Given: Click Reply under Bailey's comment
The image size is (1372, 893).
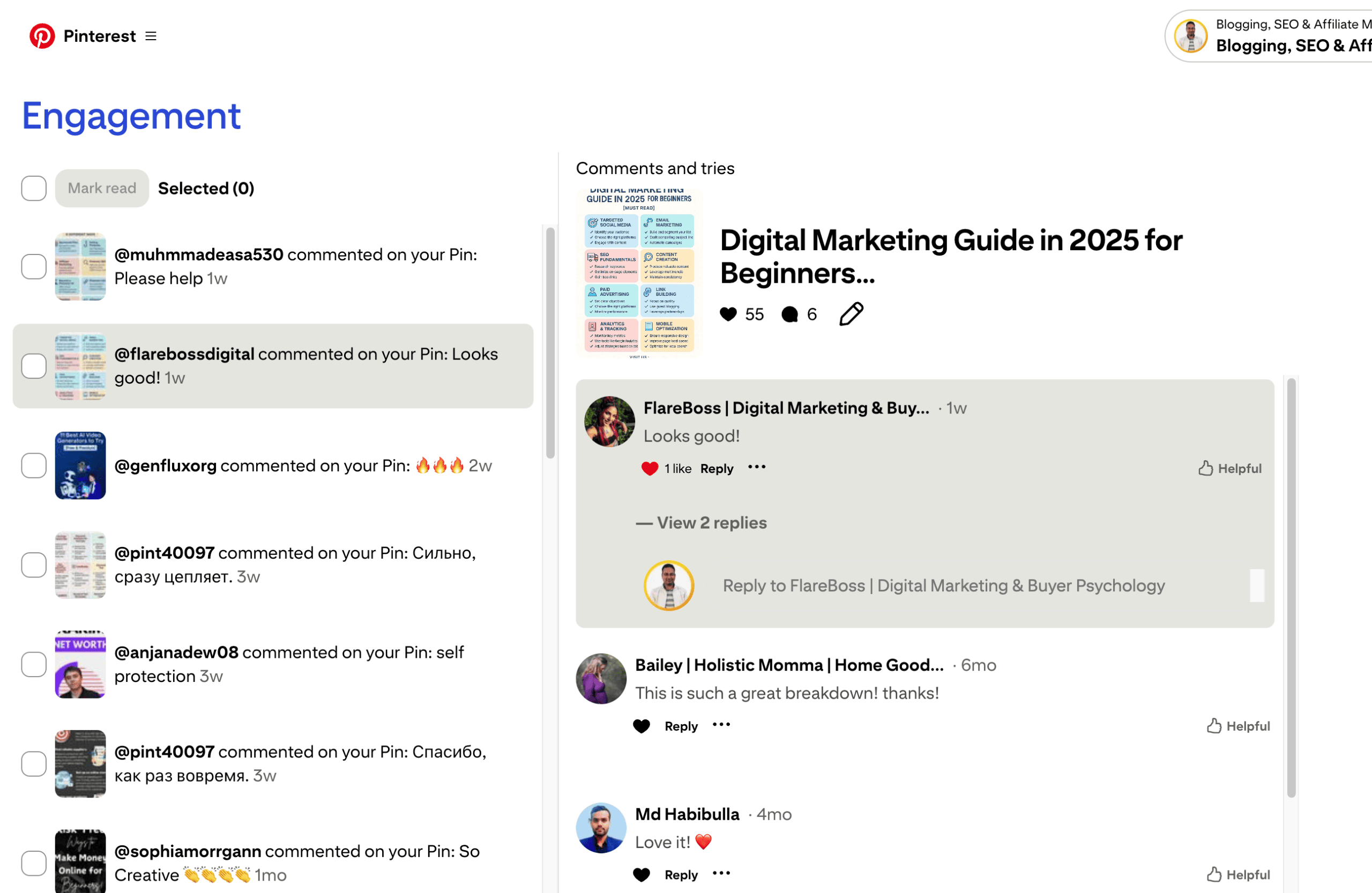Looking at the screenshot, I should (681, 726).
